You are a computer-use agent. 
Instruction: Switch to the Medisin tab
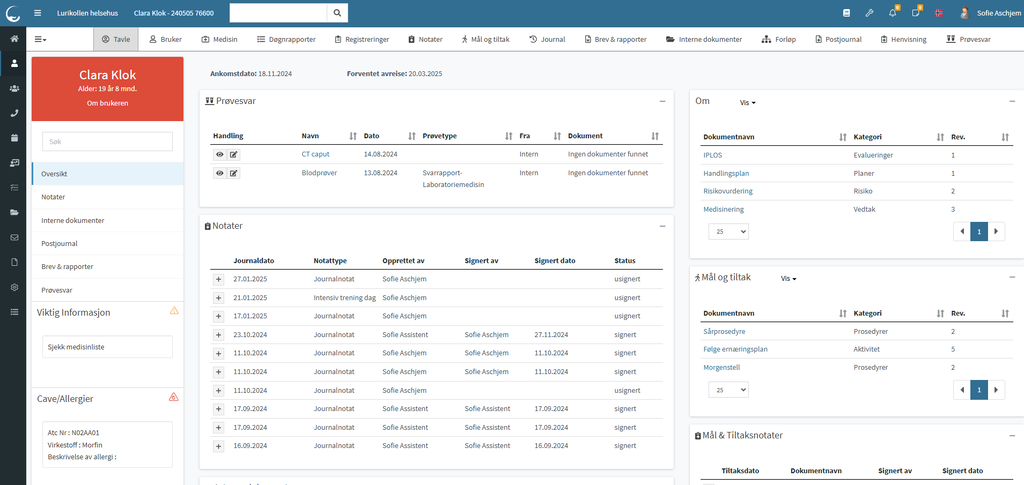pos(219,39)
